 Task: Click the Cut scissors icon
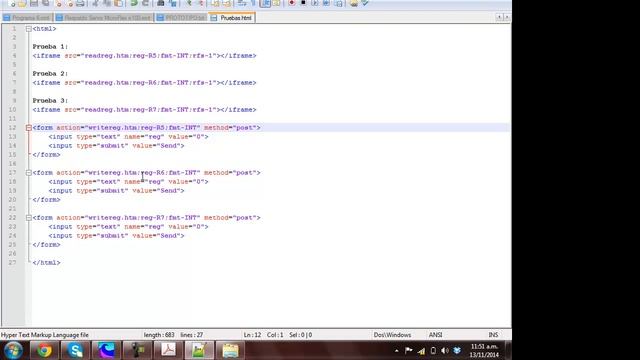[96, 3]
